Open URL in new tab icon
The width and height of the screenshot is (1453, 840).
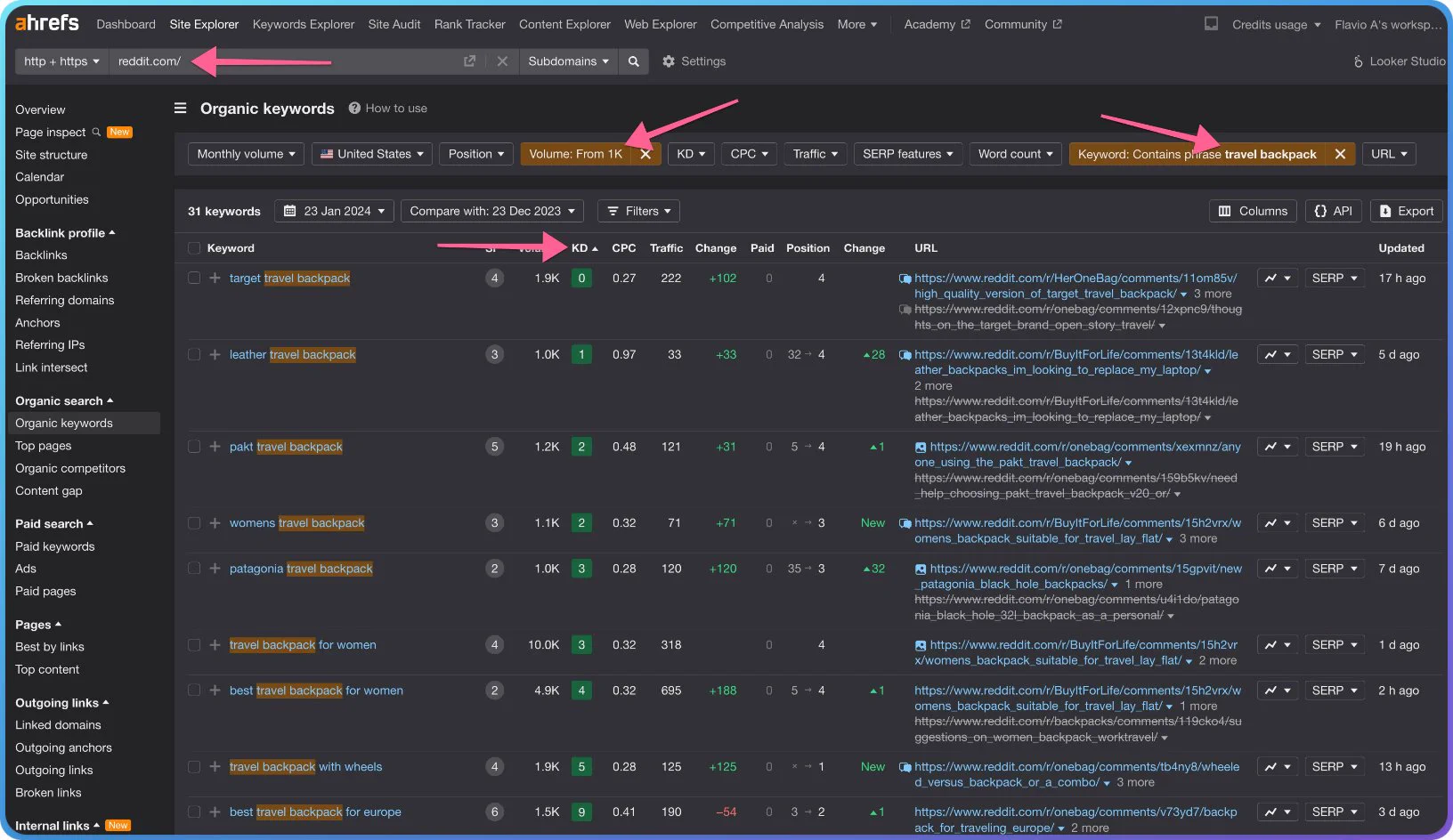(469, 61)
